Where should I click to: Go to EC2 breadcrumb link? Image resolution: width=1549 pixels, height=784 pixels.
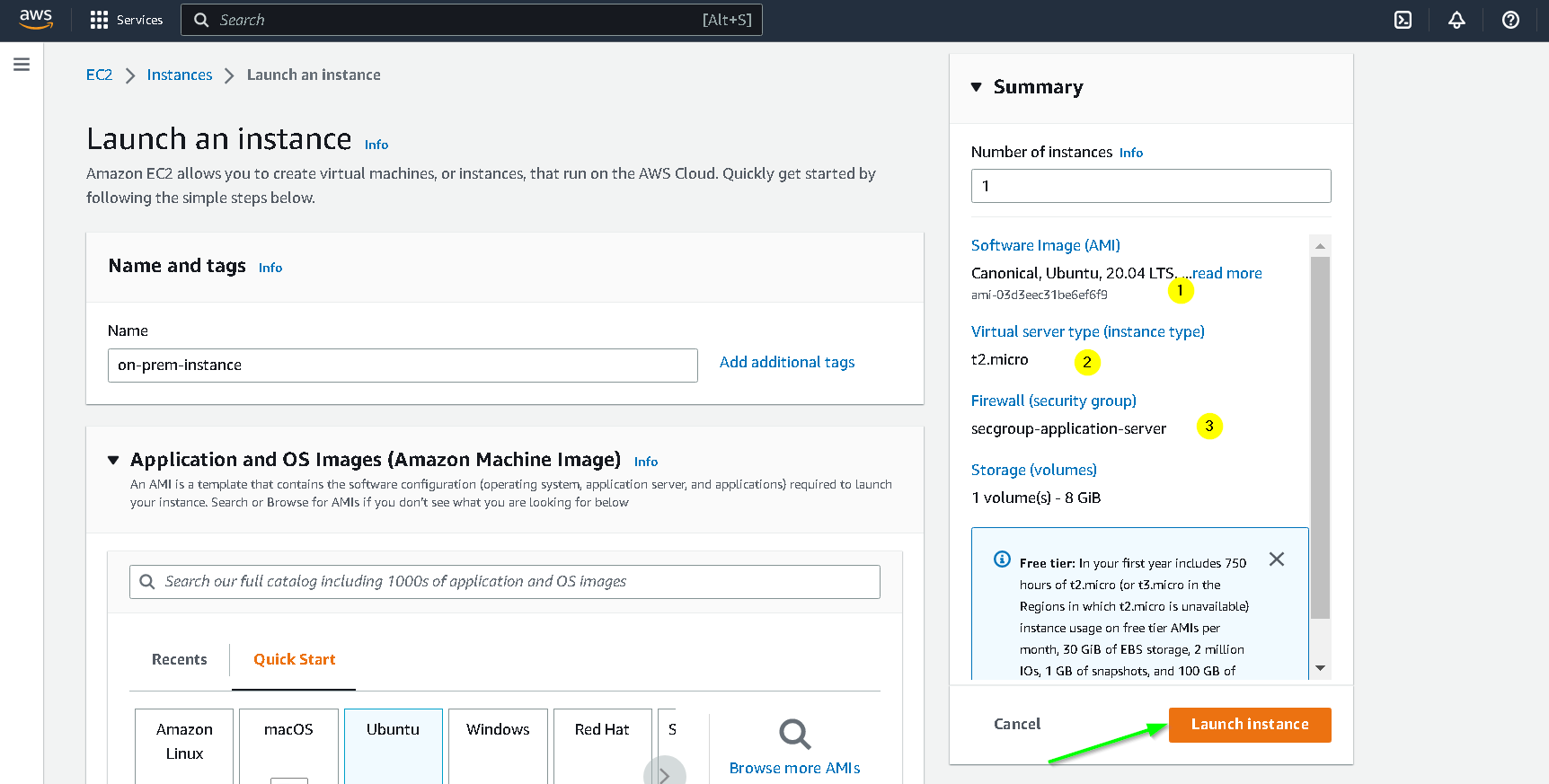[99, 75]
